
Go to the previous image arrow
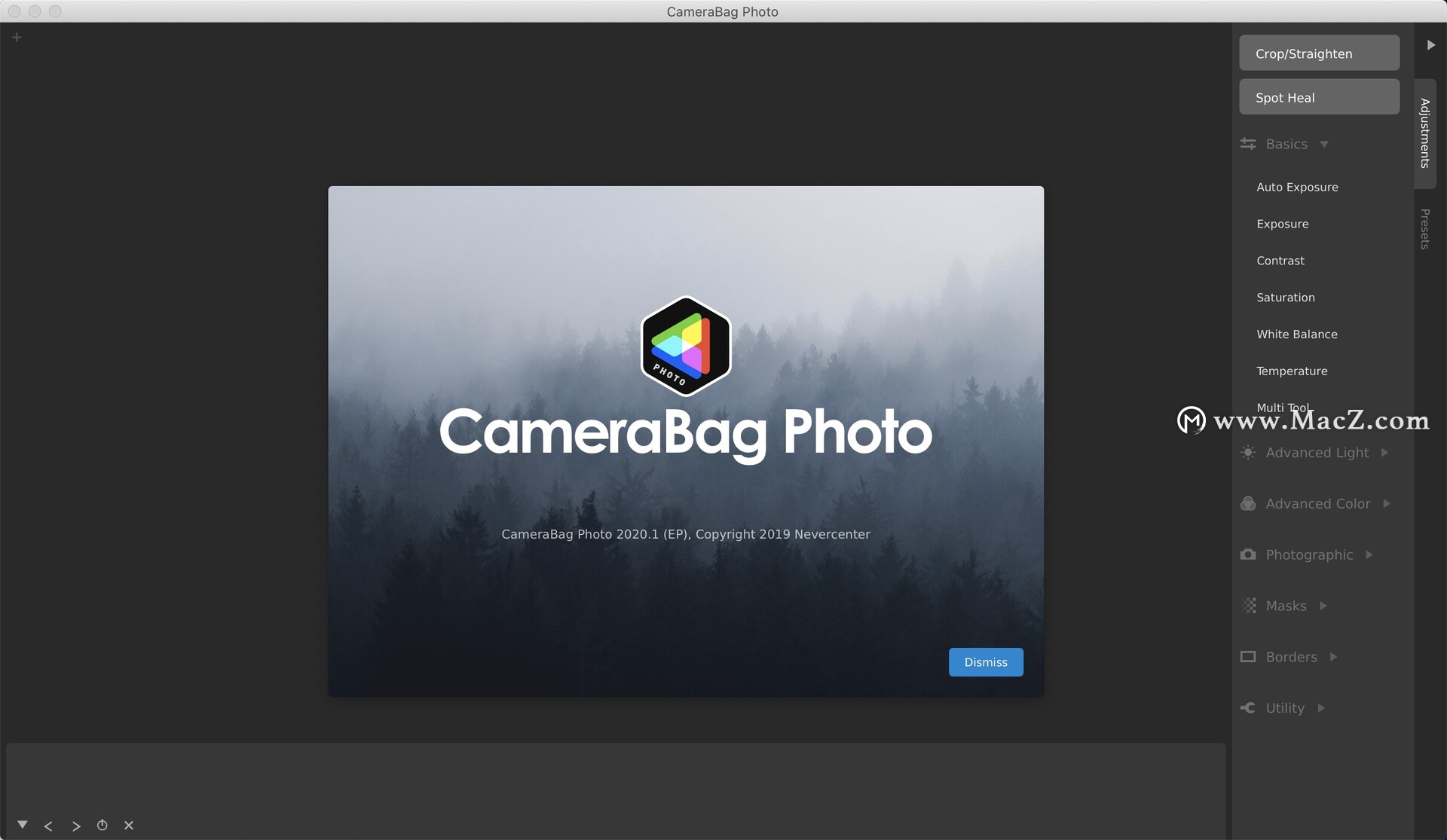(48, 826)
